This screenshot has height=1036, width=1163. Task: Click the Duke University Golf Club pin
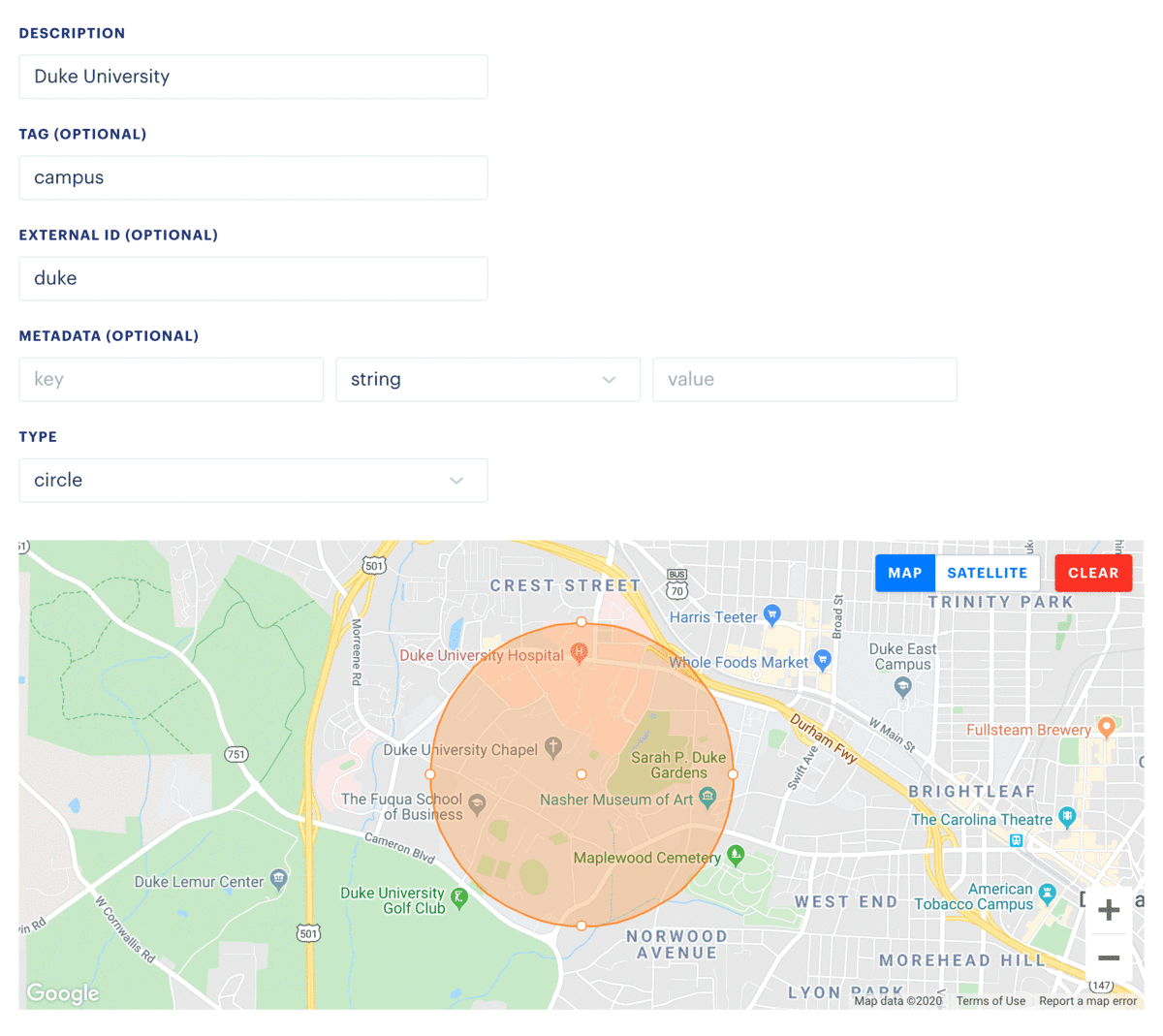(x=459, y=898)
